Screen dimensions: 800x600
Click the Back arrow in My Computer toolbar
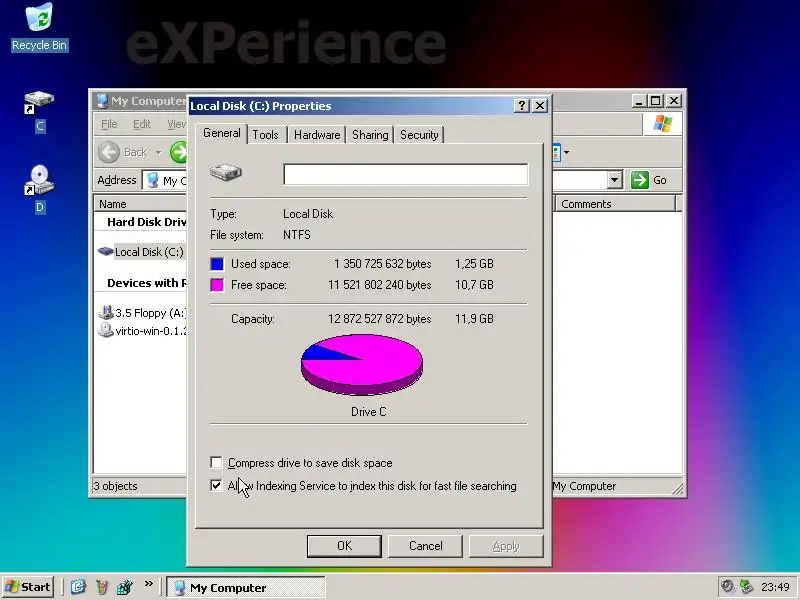click(109, 152)
